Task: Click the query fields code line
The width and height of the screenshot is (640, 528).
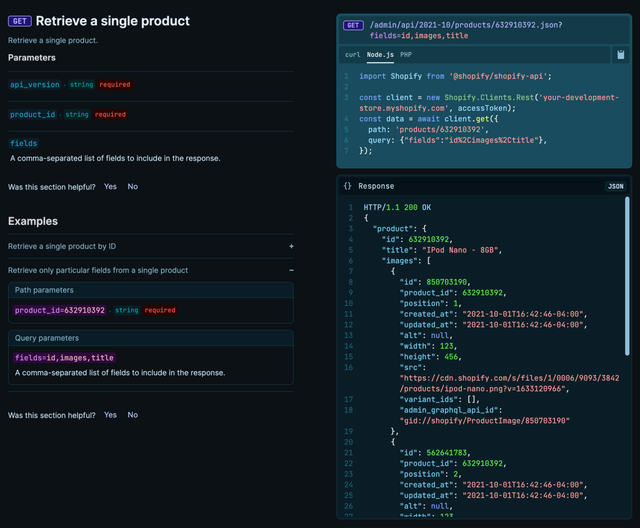Action: [x=457, y=140]
